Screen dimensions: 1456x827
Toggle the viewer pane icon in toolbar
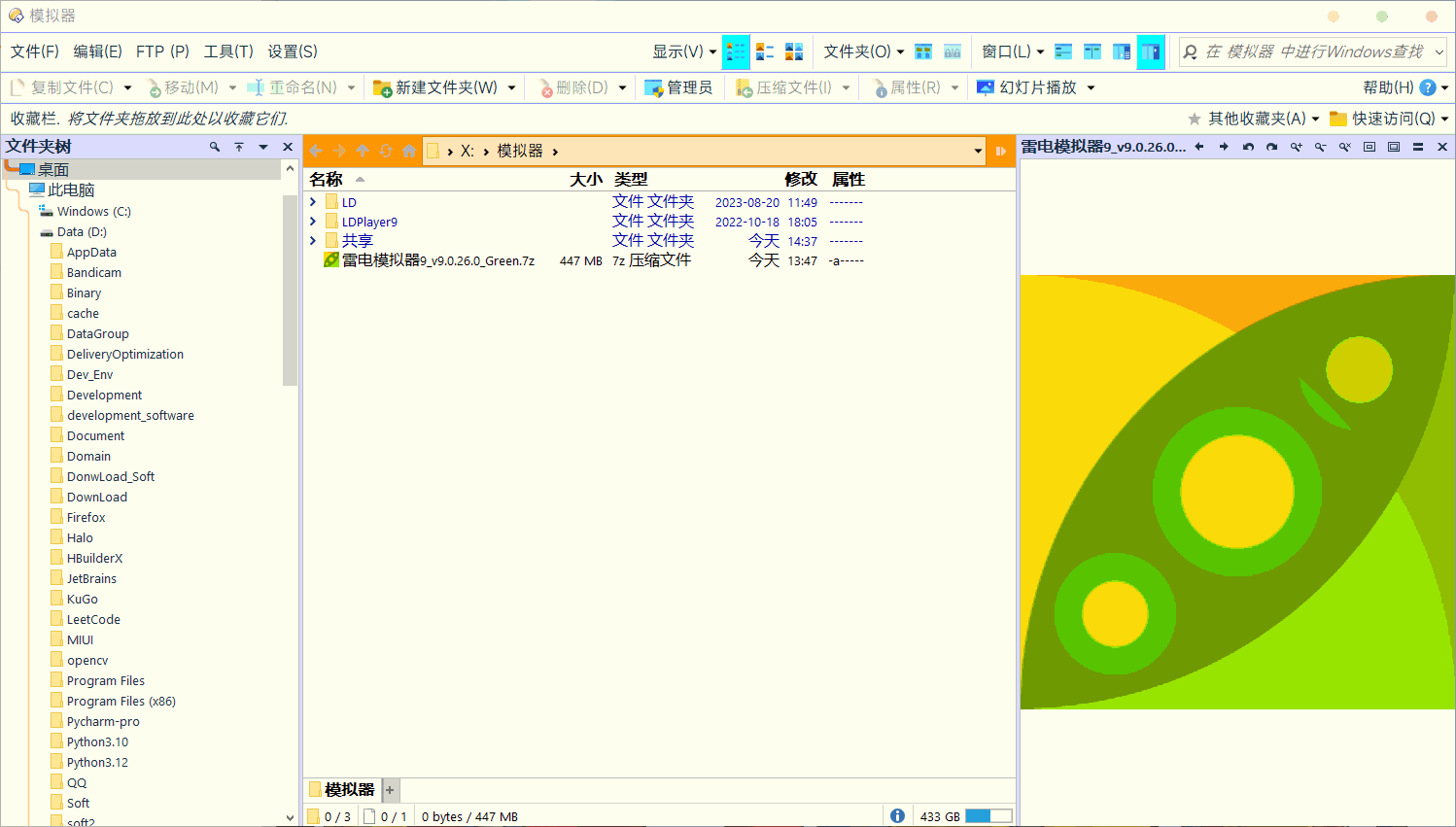[1151, 52]
